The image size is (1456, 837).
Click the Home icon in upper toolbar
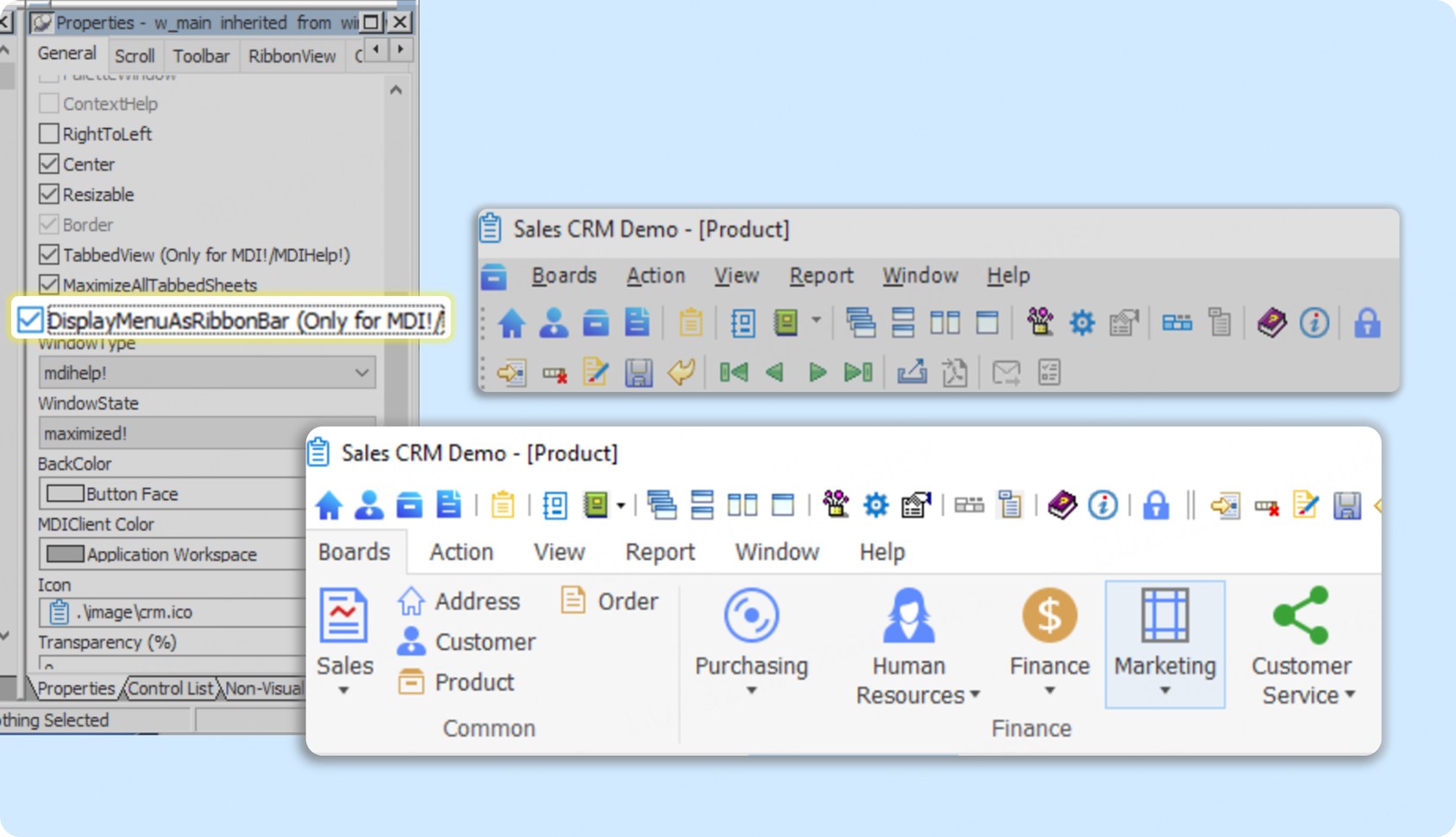(x=511, y=324)
